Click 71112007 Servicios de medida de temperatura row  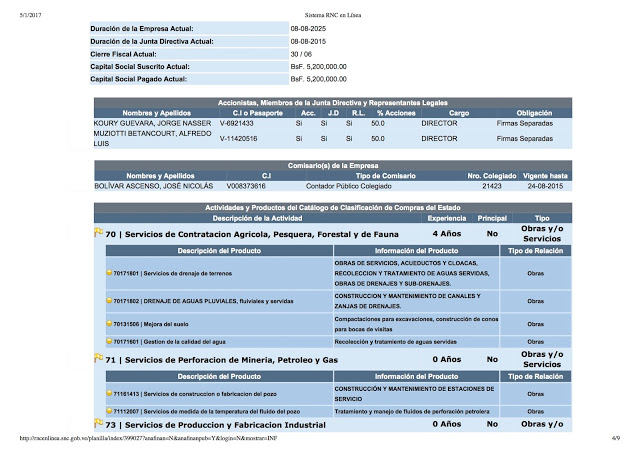point(207,412)
